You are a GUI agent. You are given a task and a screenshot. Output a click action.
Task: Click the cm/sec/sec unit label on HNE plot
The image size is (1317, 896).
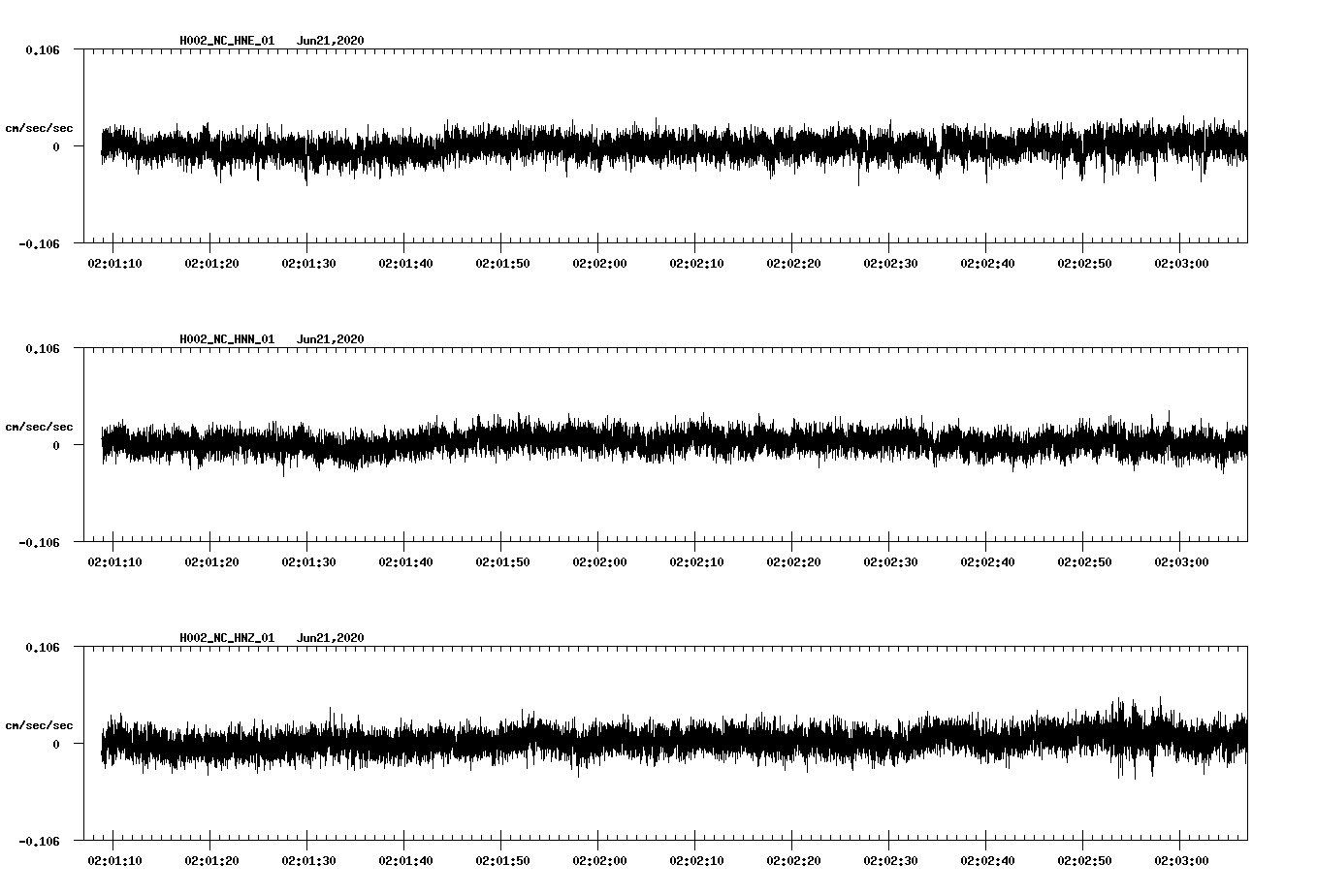(39, 128)
